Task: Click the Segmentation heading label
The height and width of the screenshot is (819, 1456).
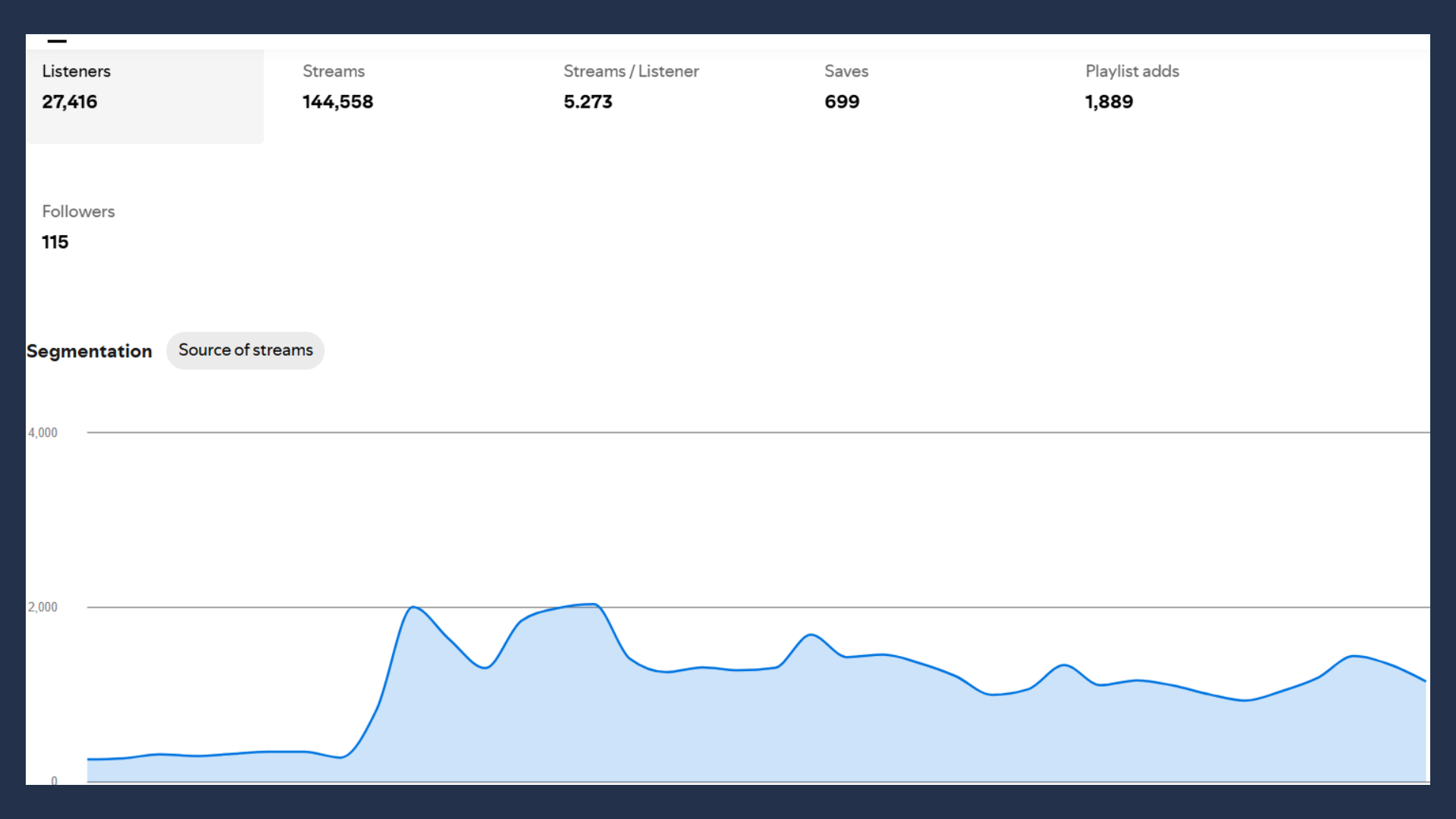Action: click(x=89, y=351)
